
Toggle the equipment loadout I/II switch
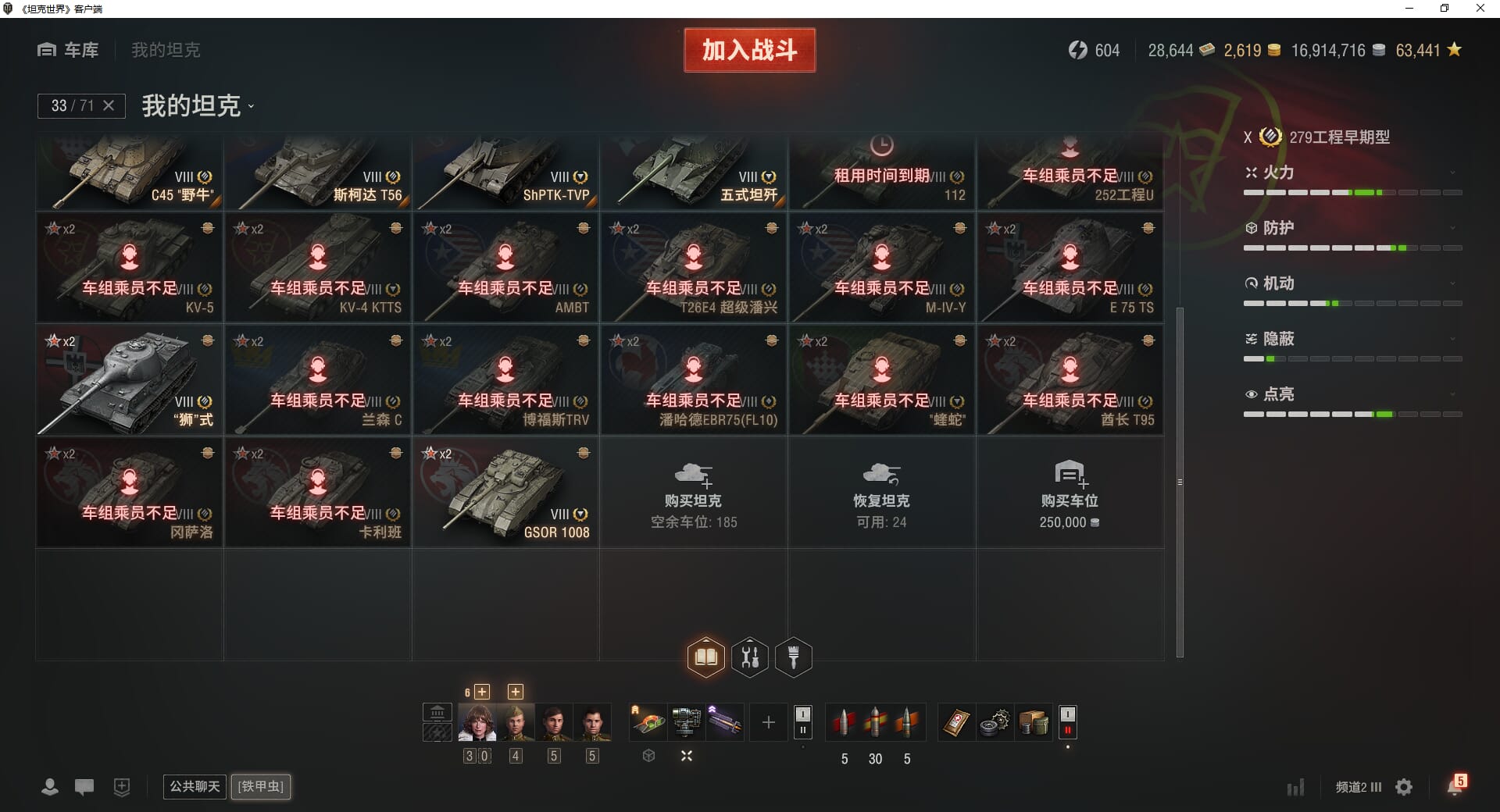pos(802,722)
